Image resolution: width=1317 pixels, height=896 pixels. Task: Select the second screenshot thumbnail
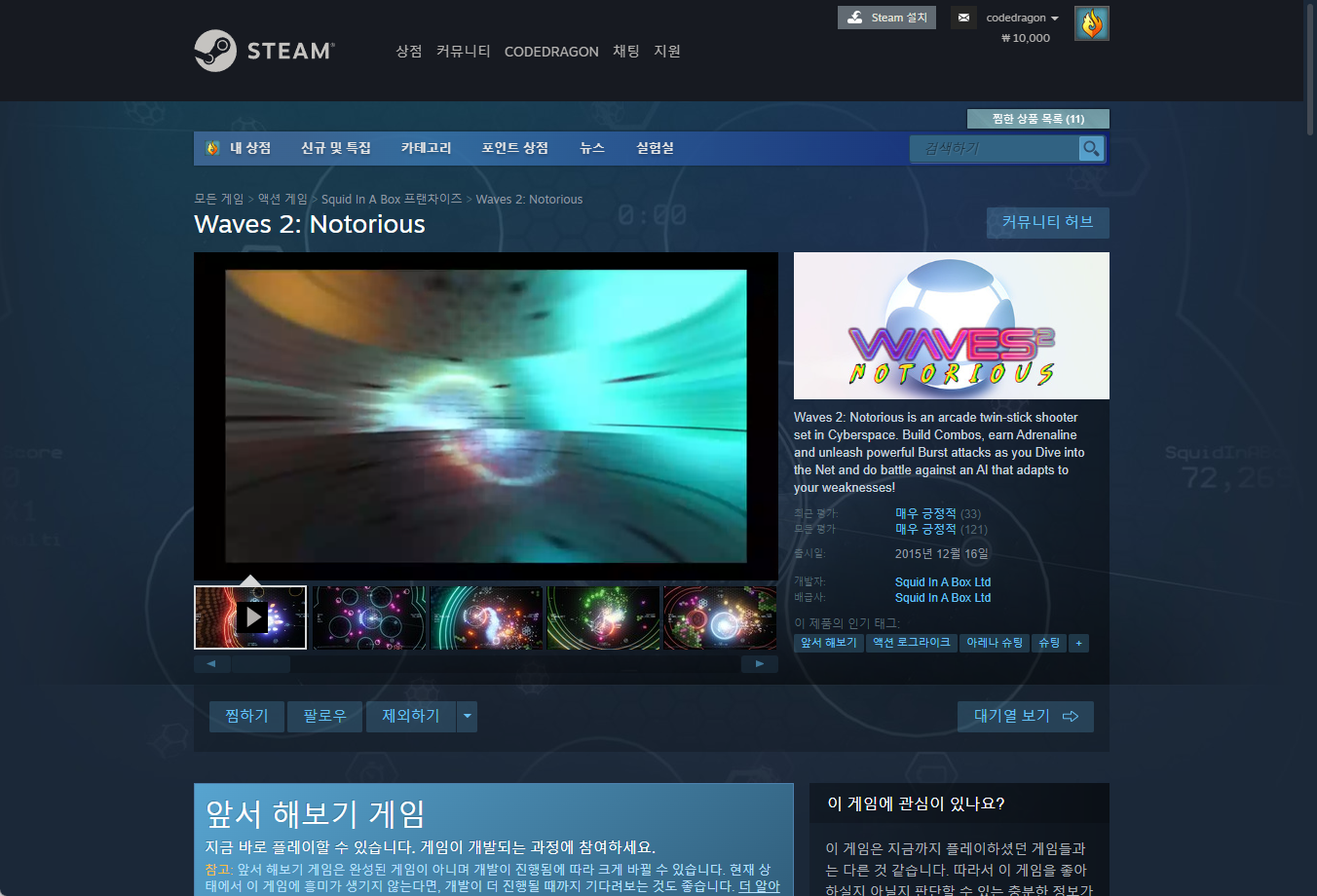pos(369,617)
